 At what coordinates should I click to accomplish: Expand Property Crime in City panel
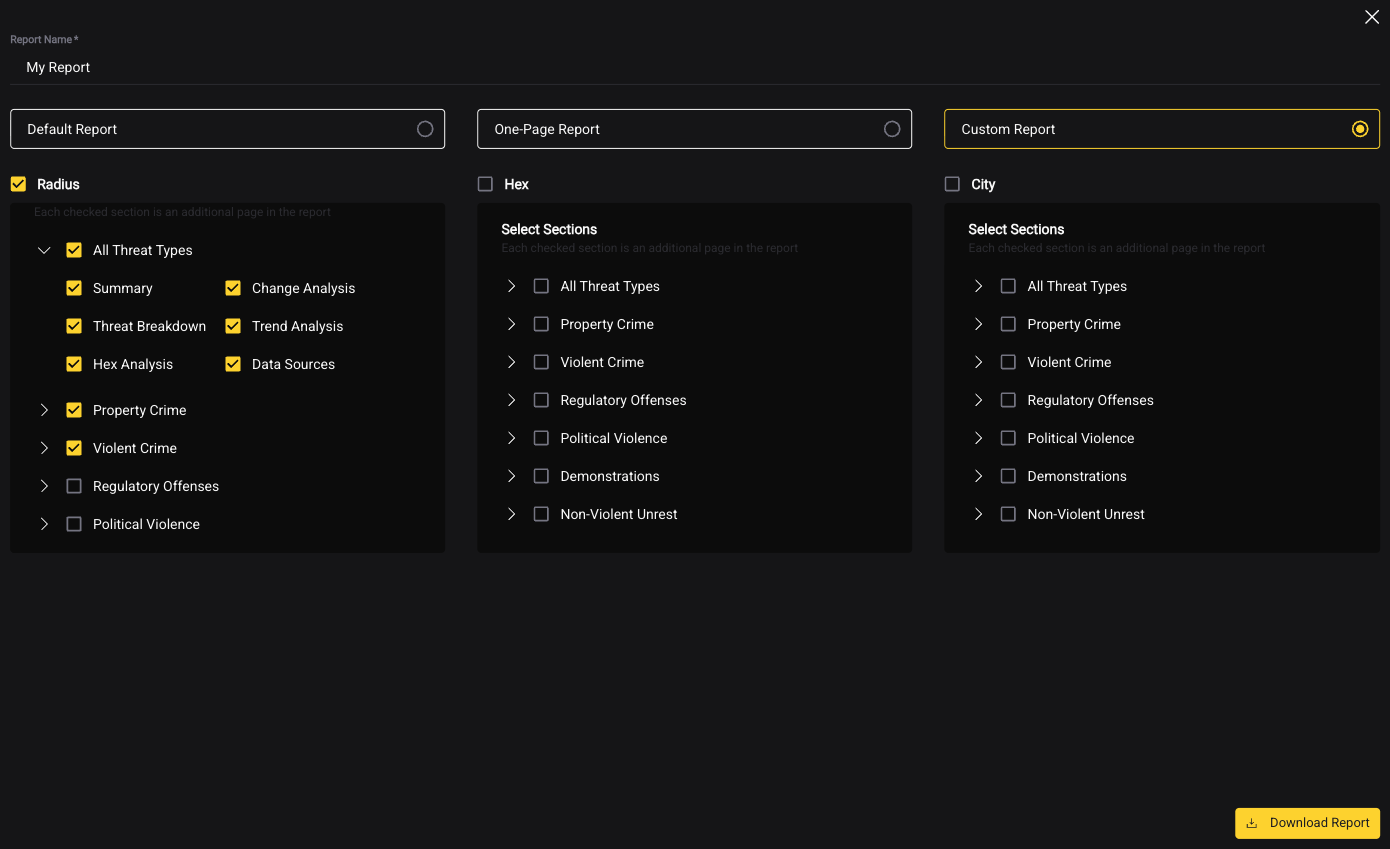click(978, 324)
